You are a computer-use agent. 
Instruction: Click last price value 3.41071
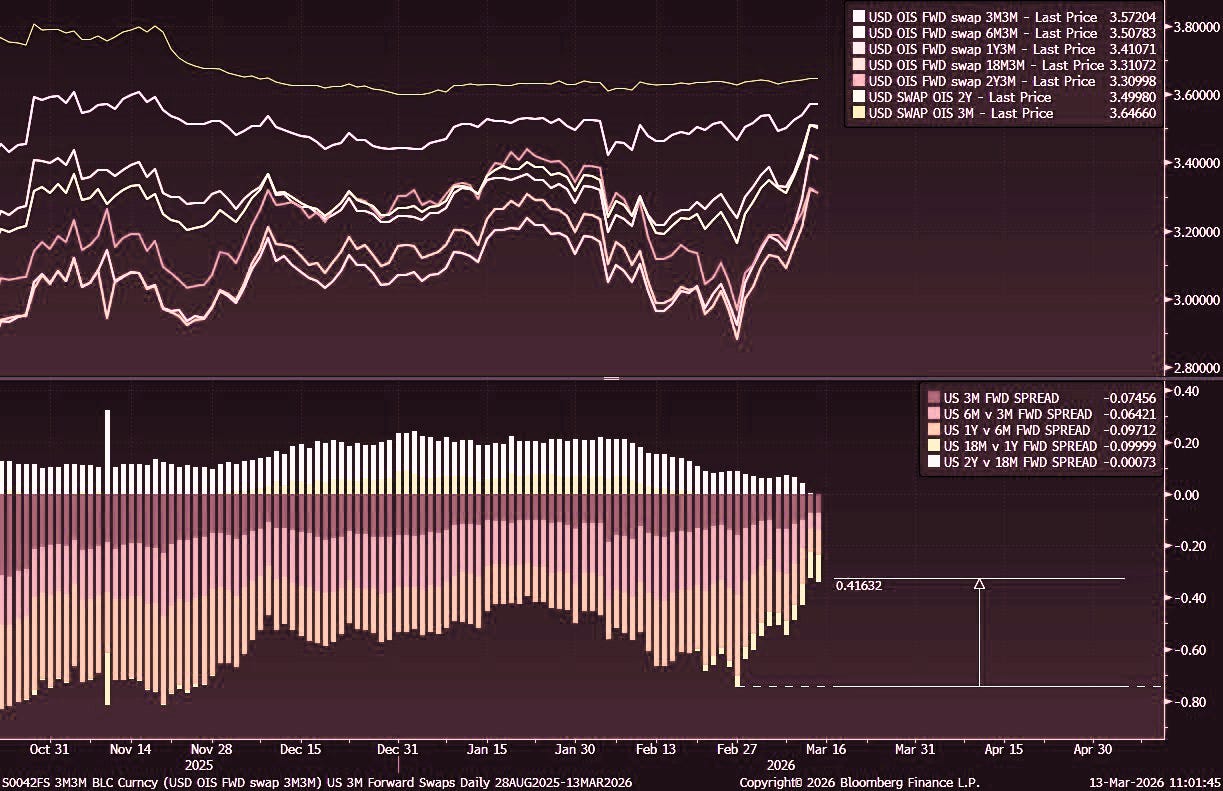pyautogui.click(x=1131, y=49)
